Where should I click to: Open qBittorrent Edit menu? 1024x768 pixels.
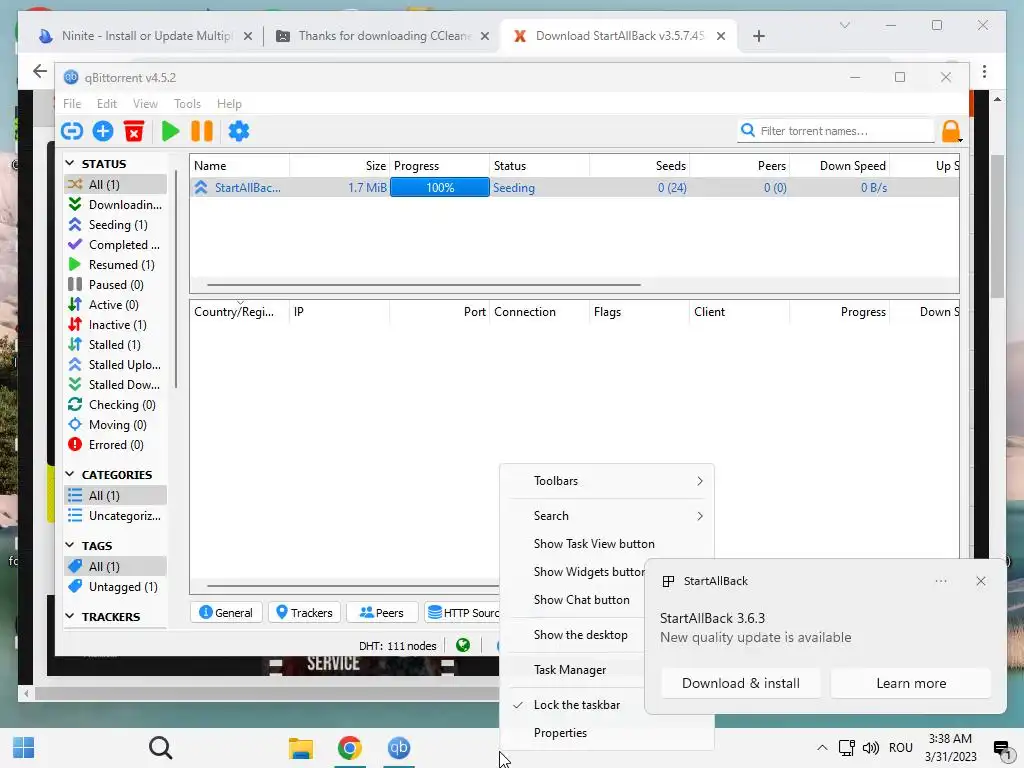tap(106, 104)
